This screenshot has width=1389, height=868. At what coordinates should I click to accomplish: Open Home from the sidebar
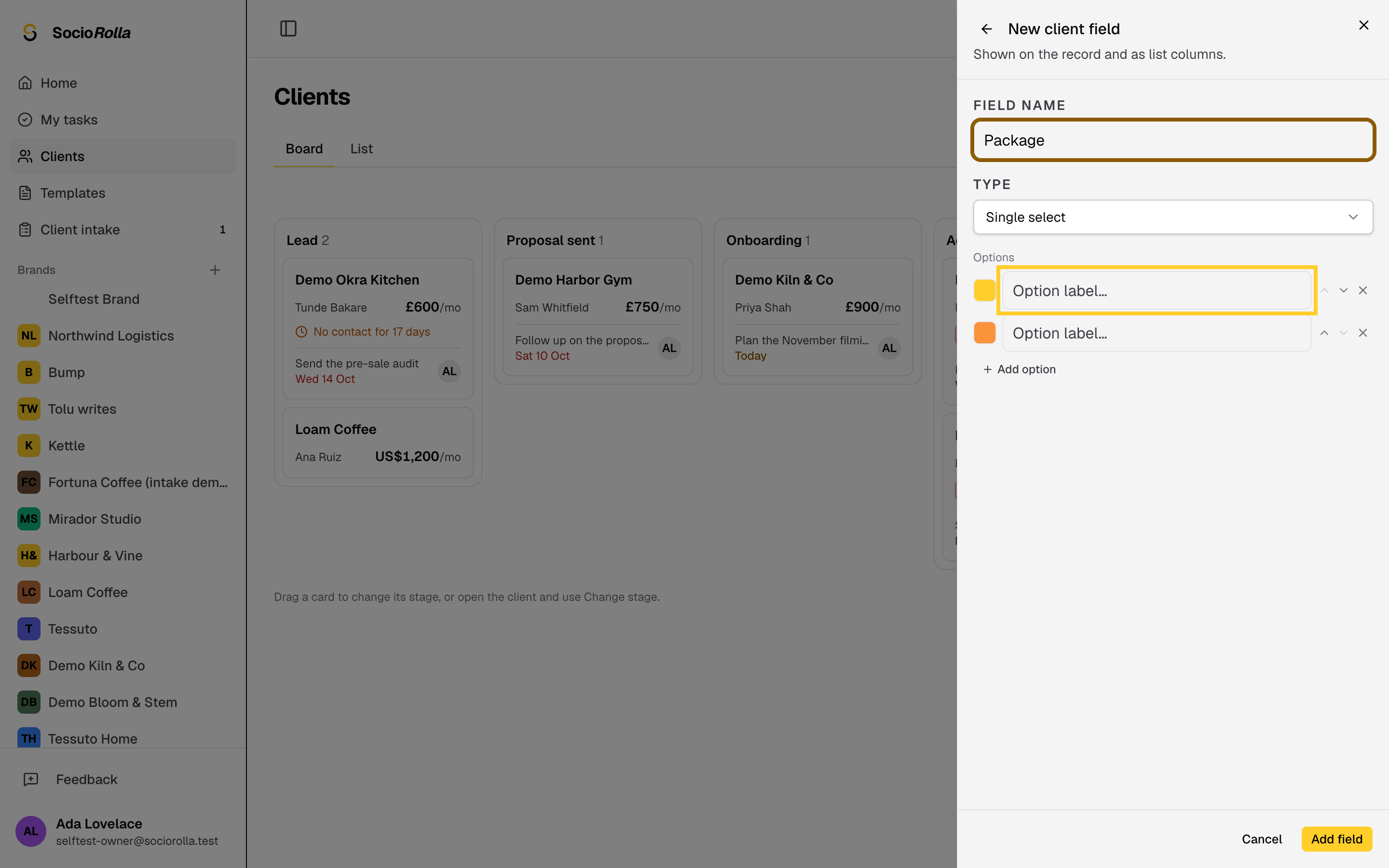(123, 83)
